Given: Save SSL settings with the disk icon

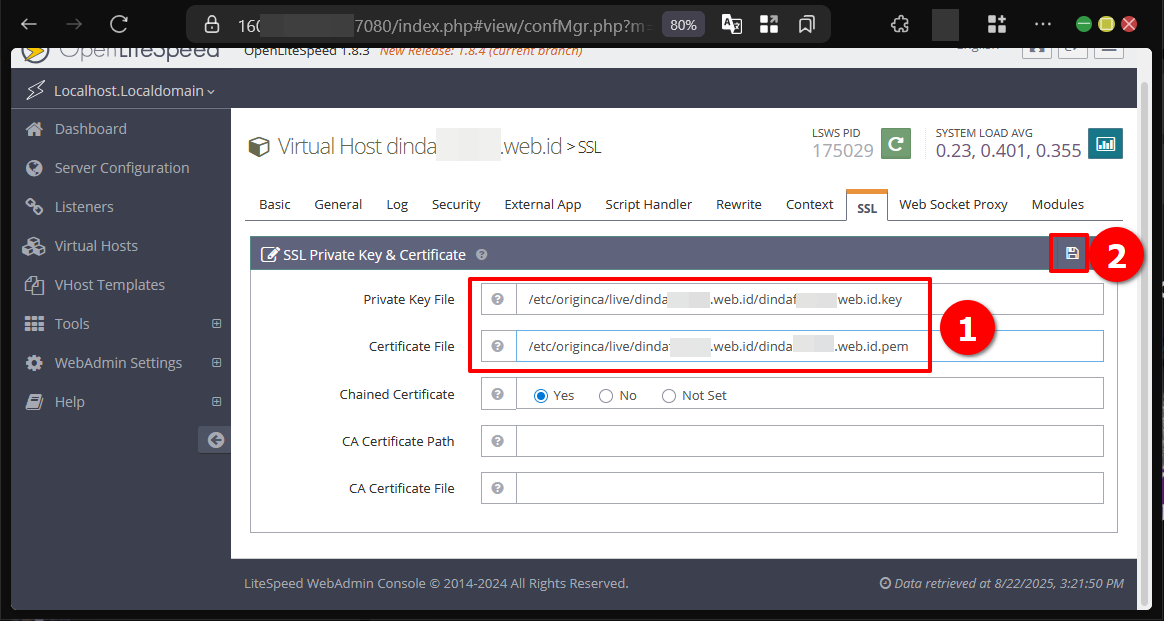Looking at the screenshot, I should (1072, 254).
